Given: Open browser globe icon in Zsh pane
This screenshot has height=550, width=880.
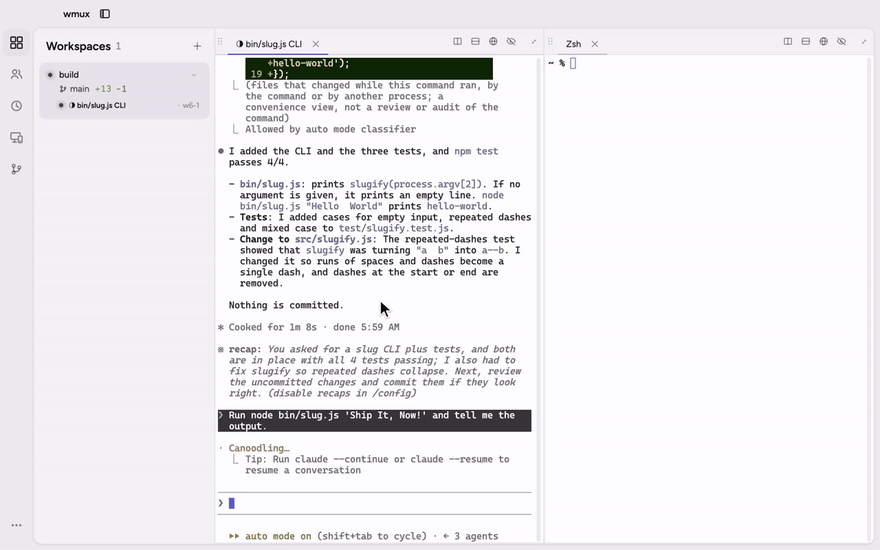Looking at the screenshot, I should pos(823,42).
